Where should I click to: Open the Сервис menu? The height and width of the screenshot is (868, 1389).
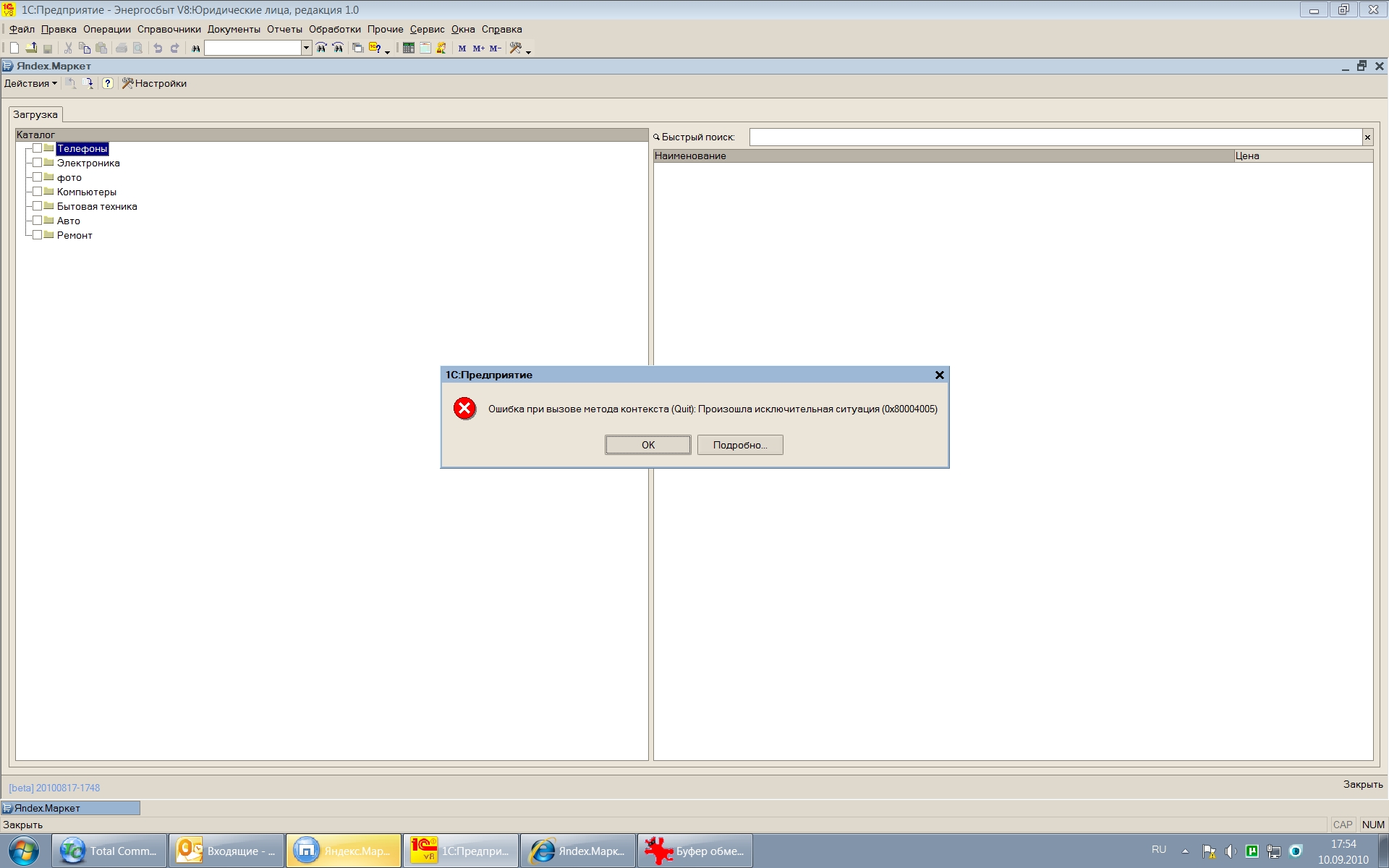[x=427, y=30]
